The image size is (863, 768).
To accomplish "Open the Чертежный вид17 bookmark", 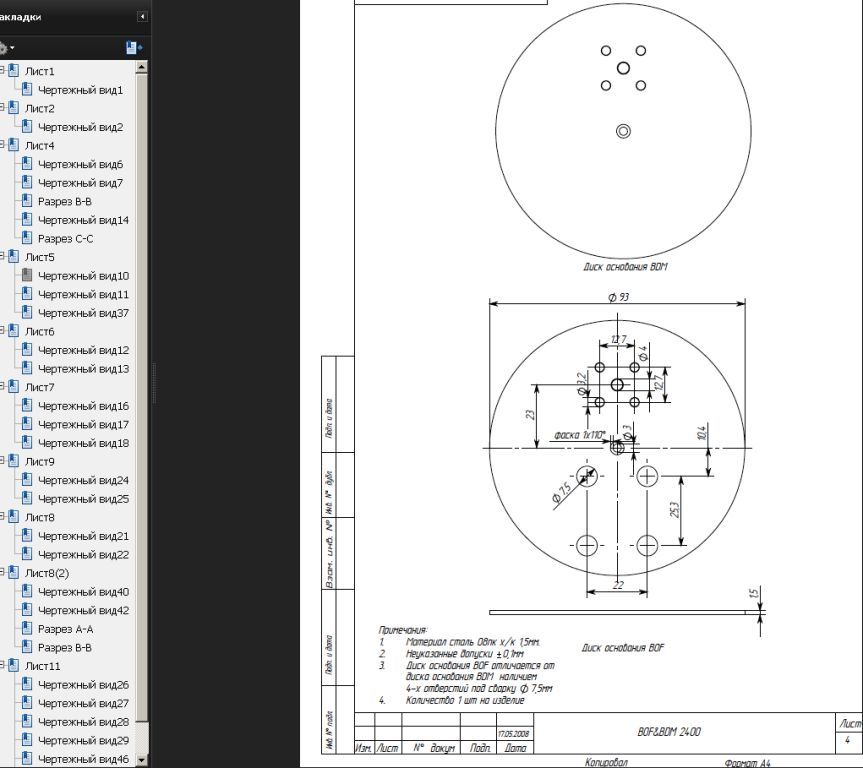I will tap(83, 424).
